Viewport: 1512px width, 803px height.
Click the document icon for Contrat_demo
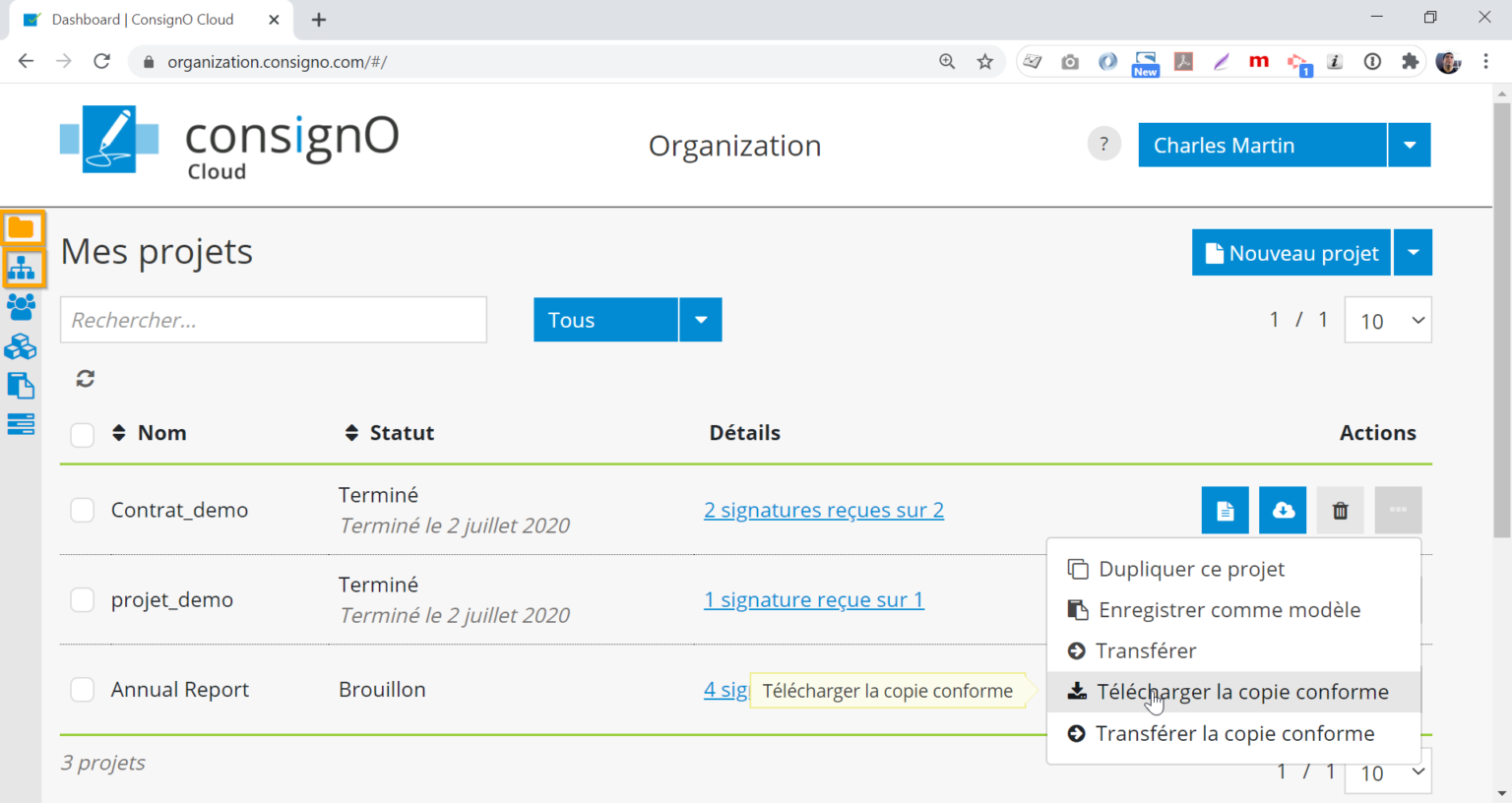[1225, 511]
